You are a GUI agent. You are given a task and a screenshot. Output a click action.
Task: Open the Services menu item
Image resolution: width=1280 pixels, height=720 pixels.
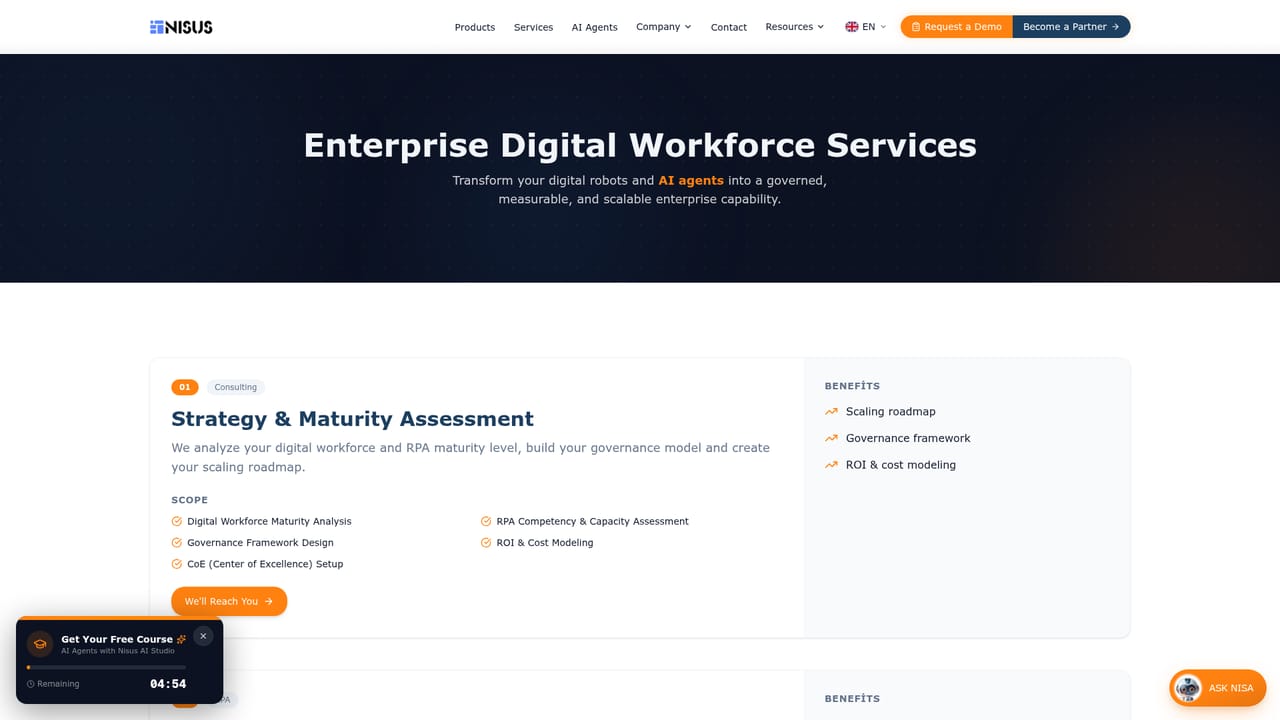click(533, 27)
